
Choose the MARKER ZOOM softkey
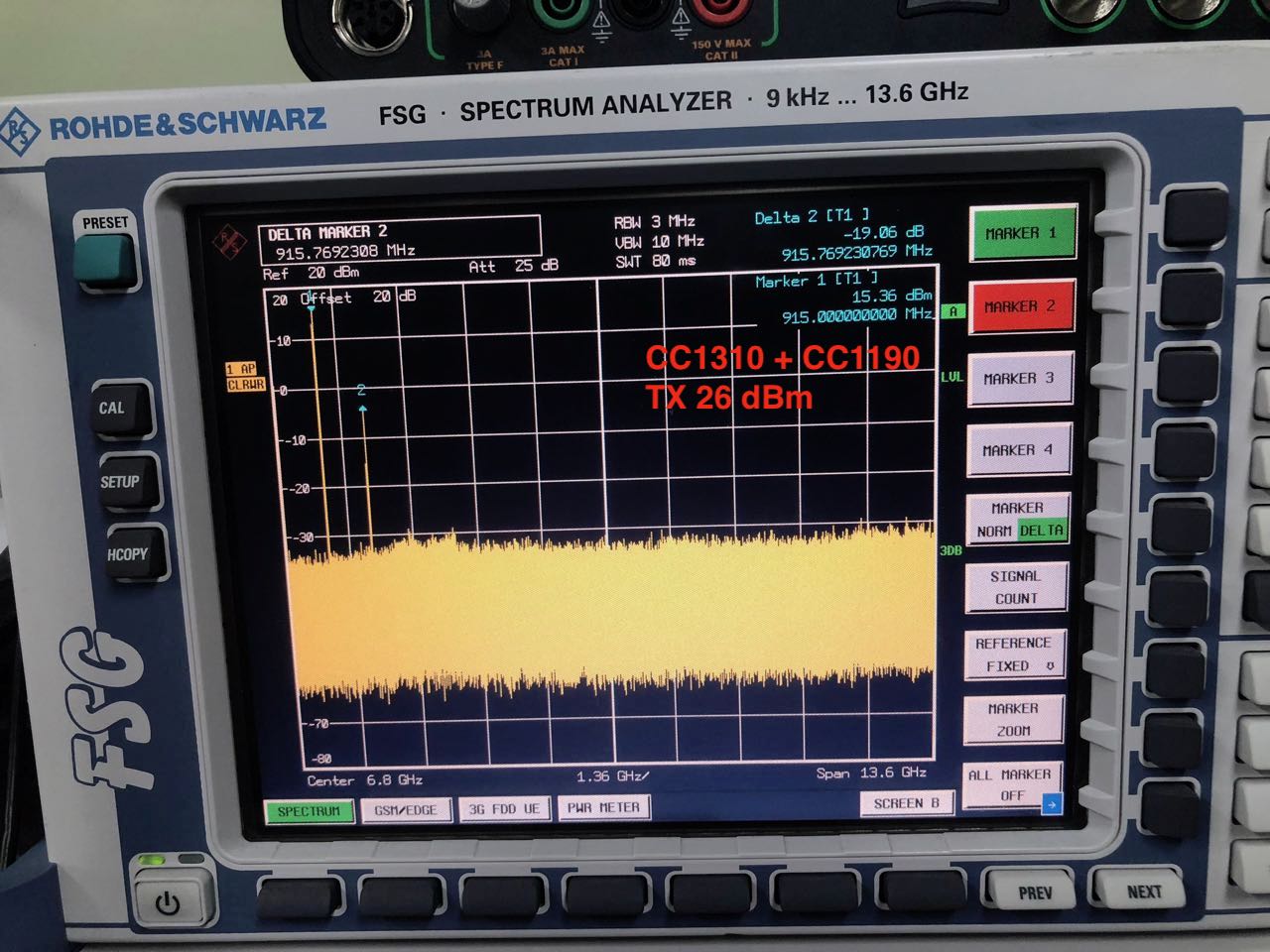coord(1013,720)
